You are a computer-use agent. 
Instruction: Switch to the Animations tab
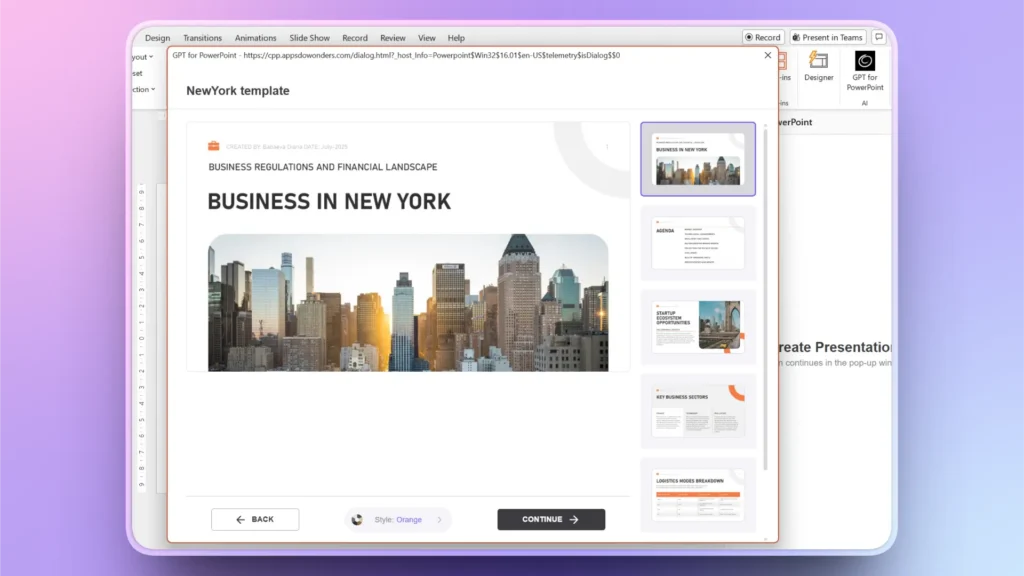click(255, 38)
